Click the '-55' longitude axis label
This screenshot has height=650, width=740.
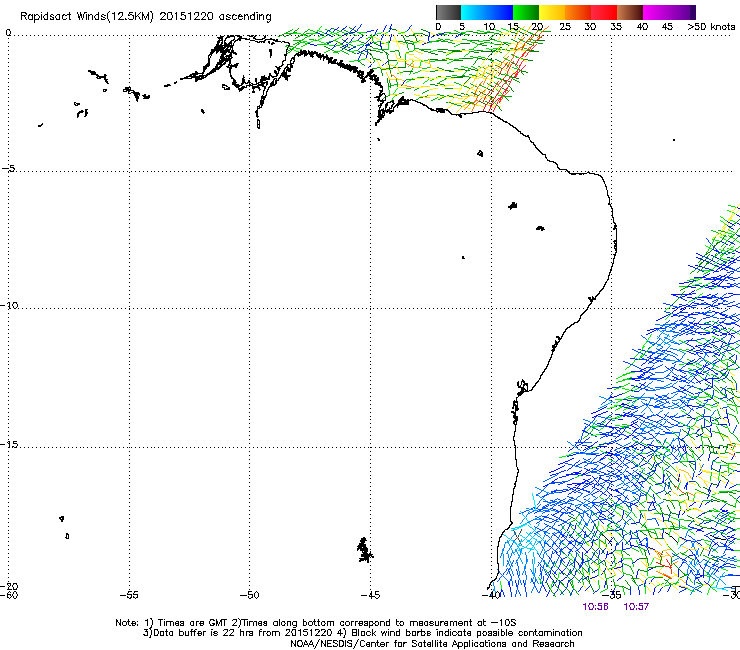tap(129, 595)
